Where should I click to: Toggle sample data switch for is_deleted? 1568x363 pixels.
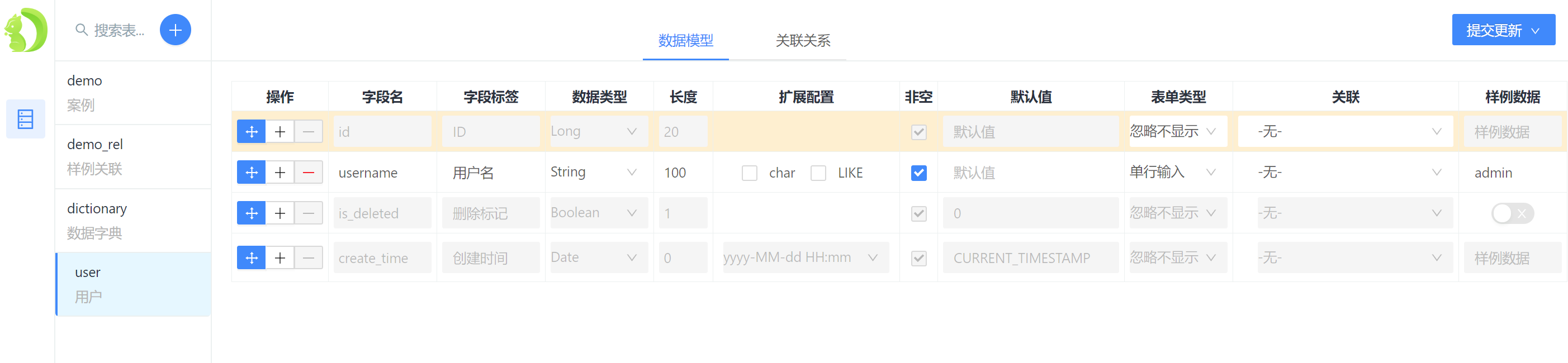click(1512, 213)
